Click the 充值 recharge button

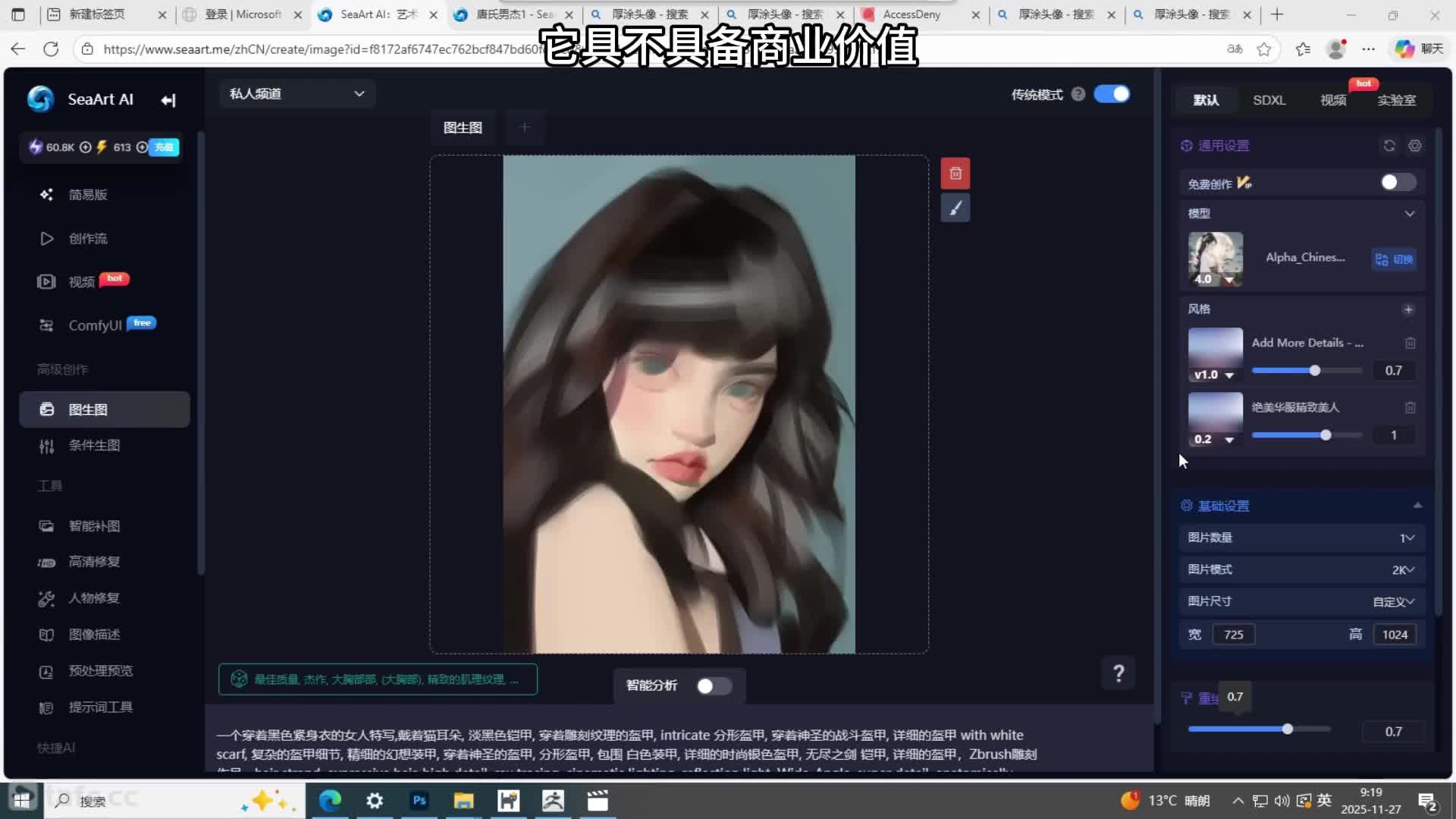tap(164, 147)
